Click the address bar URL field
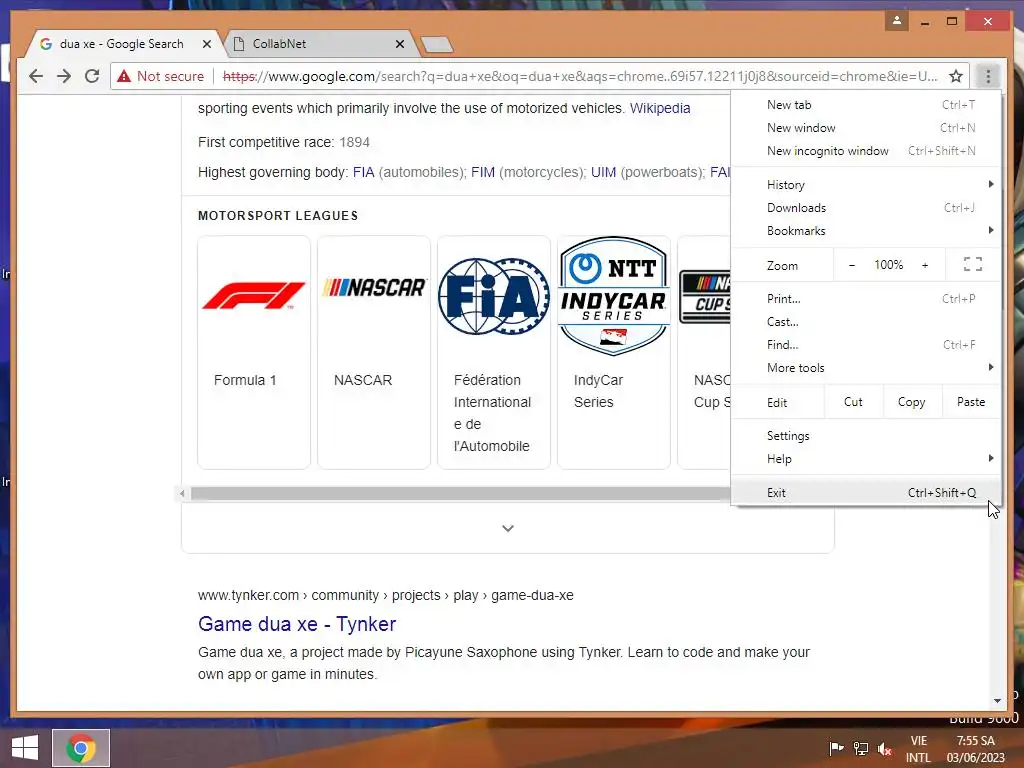This screenshot has width=1024, height=768. [580, 76]
